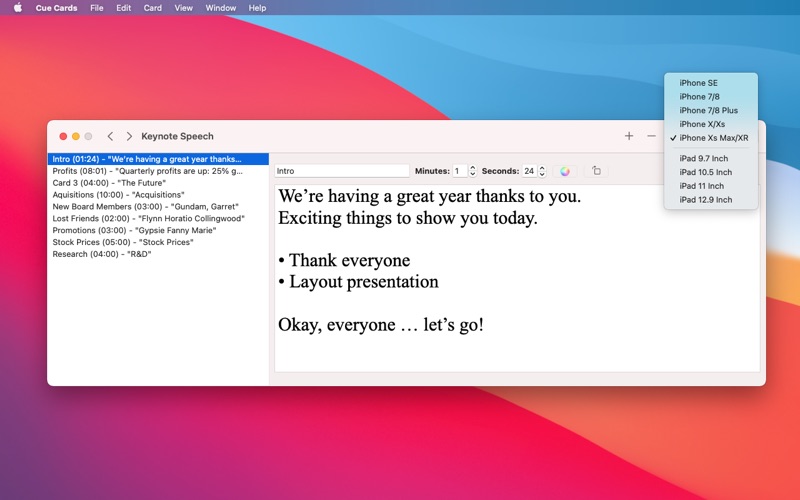Add a new card with plus icon

pyautogui.click(x=629, y=136)
